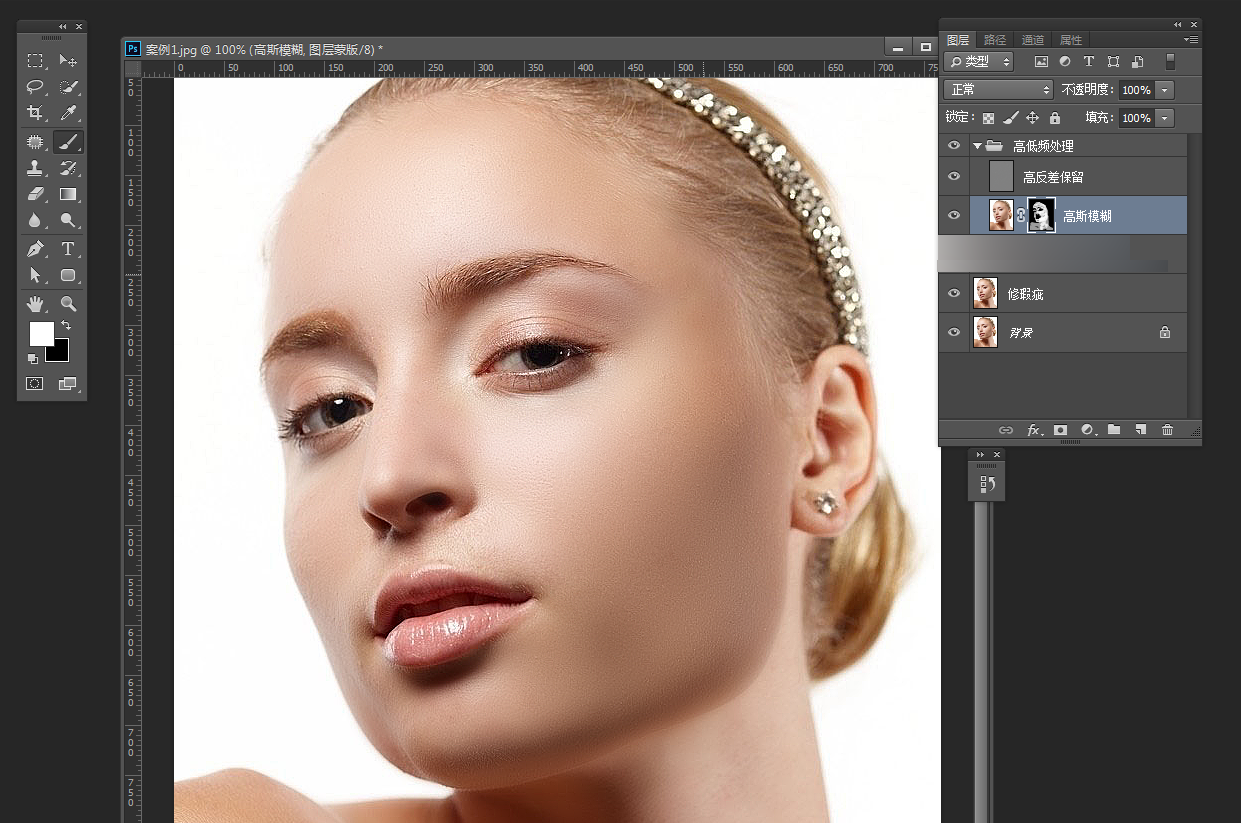This screenshot has width=1241, height=823.
Task: Hide the 高反差保留 layer
Action: (x=954, y=177)
